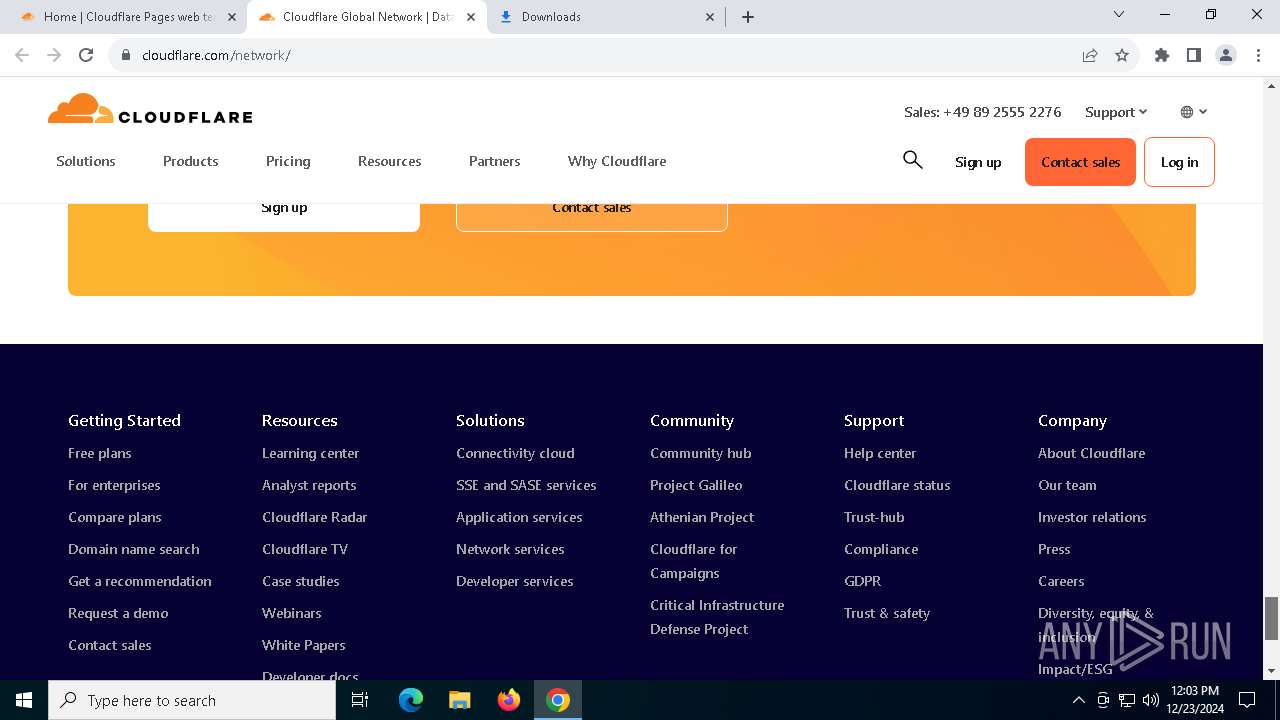
Task: Click orange Contact sales header button
Action: click(1080, 162)
